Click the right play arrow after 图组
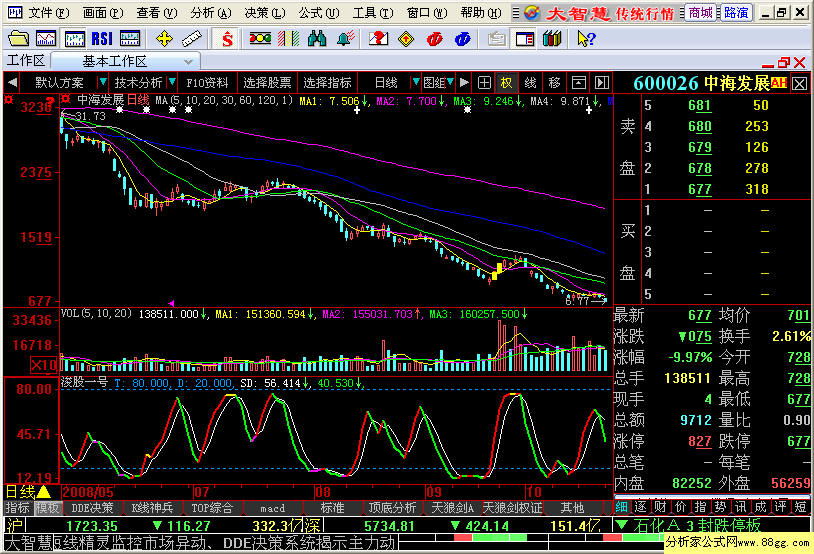The image size is (814, 554). tap(464, 83)
